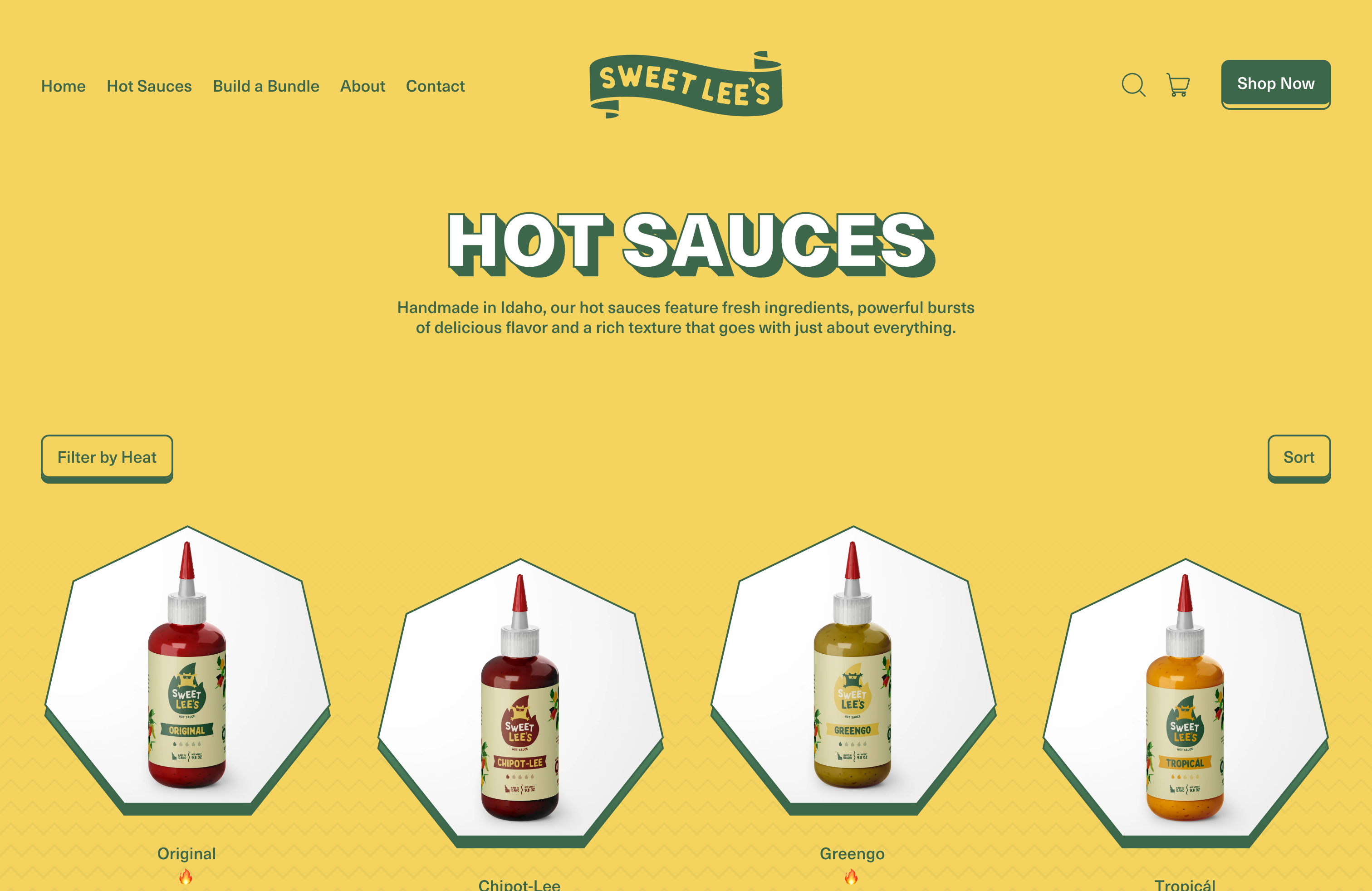Open Hot Sauces nav item
The image size is (1372, 891).
(x=149, y=86)
